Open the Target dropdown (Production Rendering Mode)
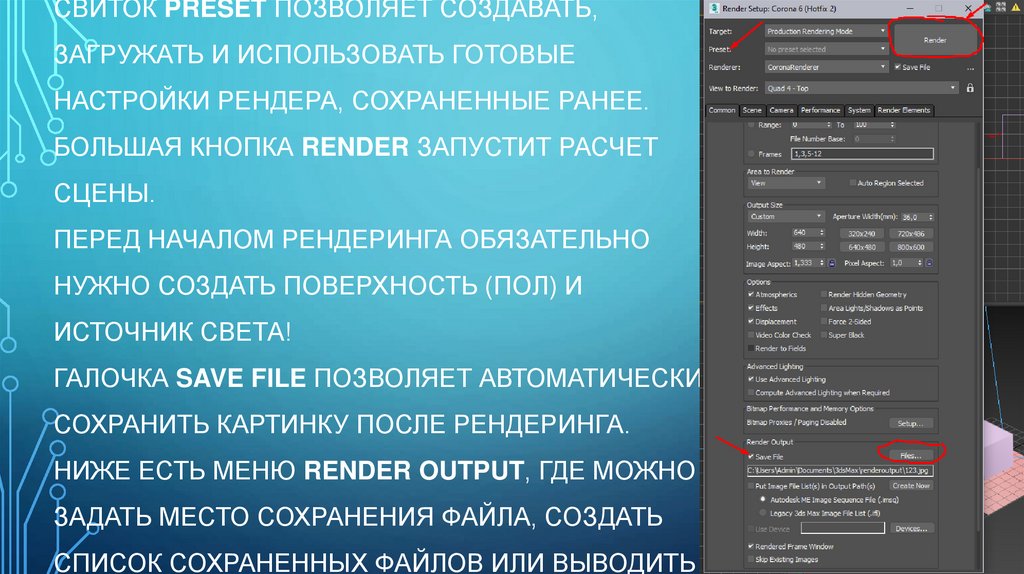Image resolution: width=1024 pixels, height=574 pixels. tap(826, 31)
